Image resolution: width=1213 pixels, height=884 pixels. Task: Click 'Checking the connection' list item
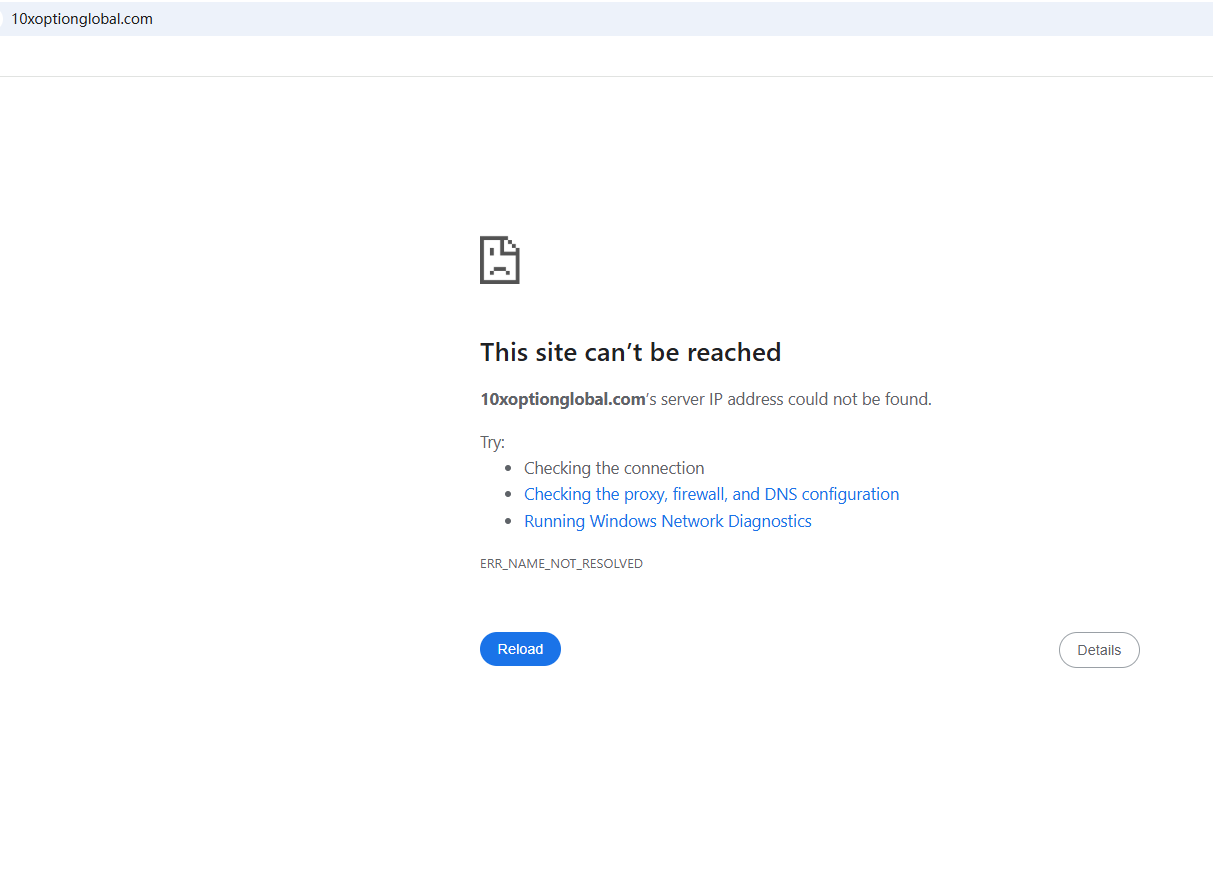(614, 468)
